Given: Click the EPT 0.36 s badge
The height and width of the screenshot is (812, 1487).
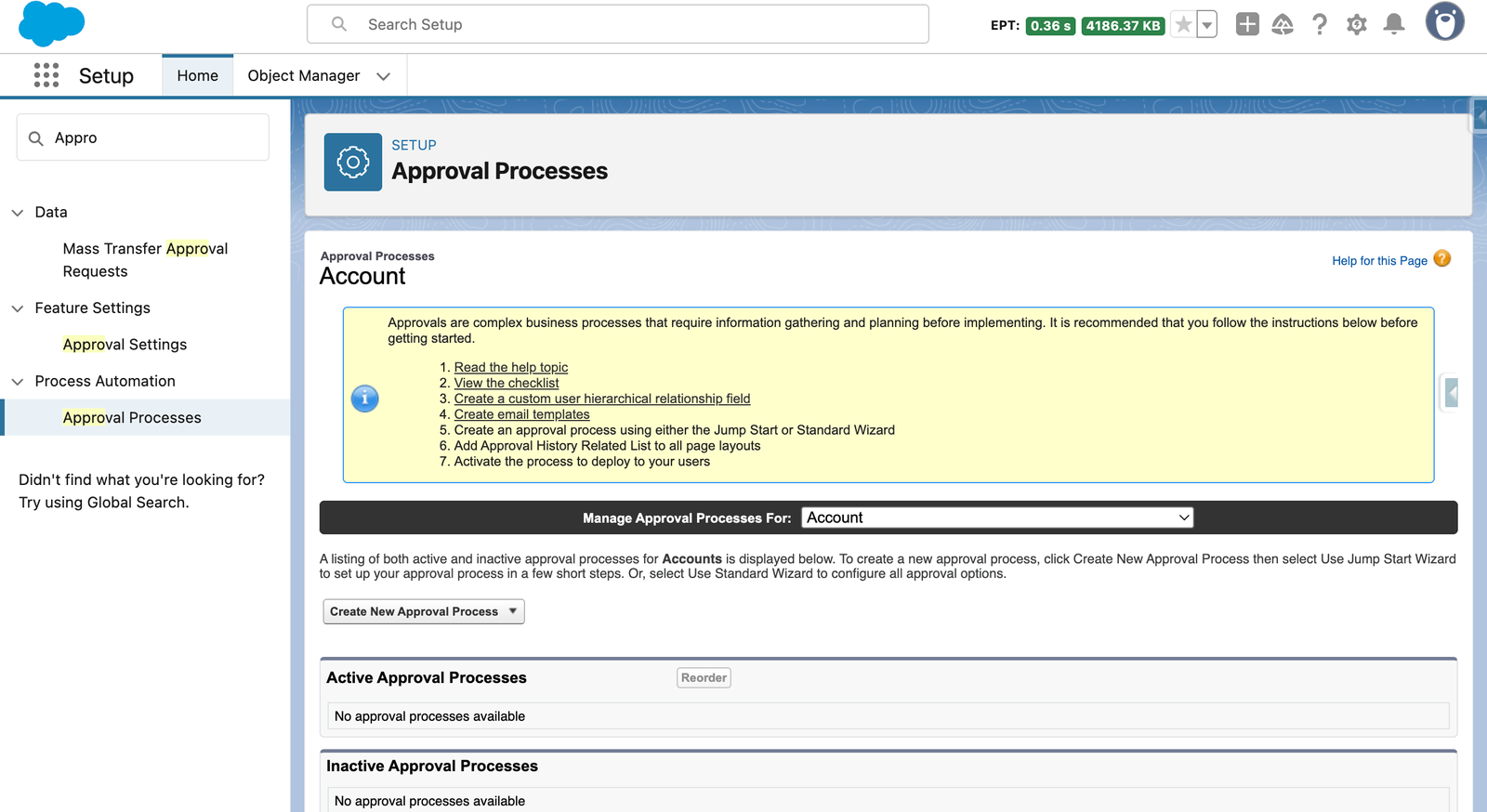Looking at the screenshot, I should [x=1050, y=26].
